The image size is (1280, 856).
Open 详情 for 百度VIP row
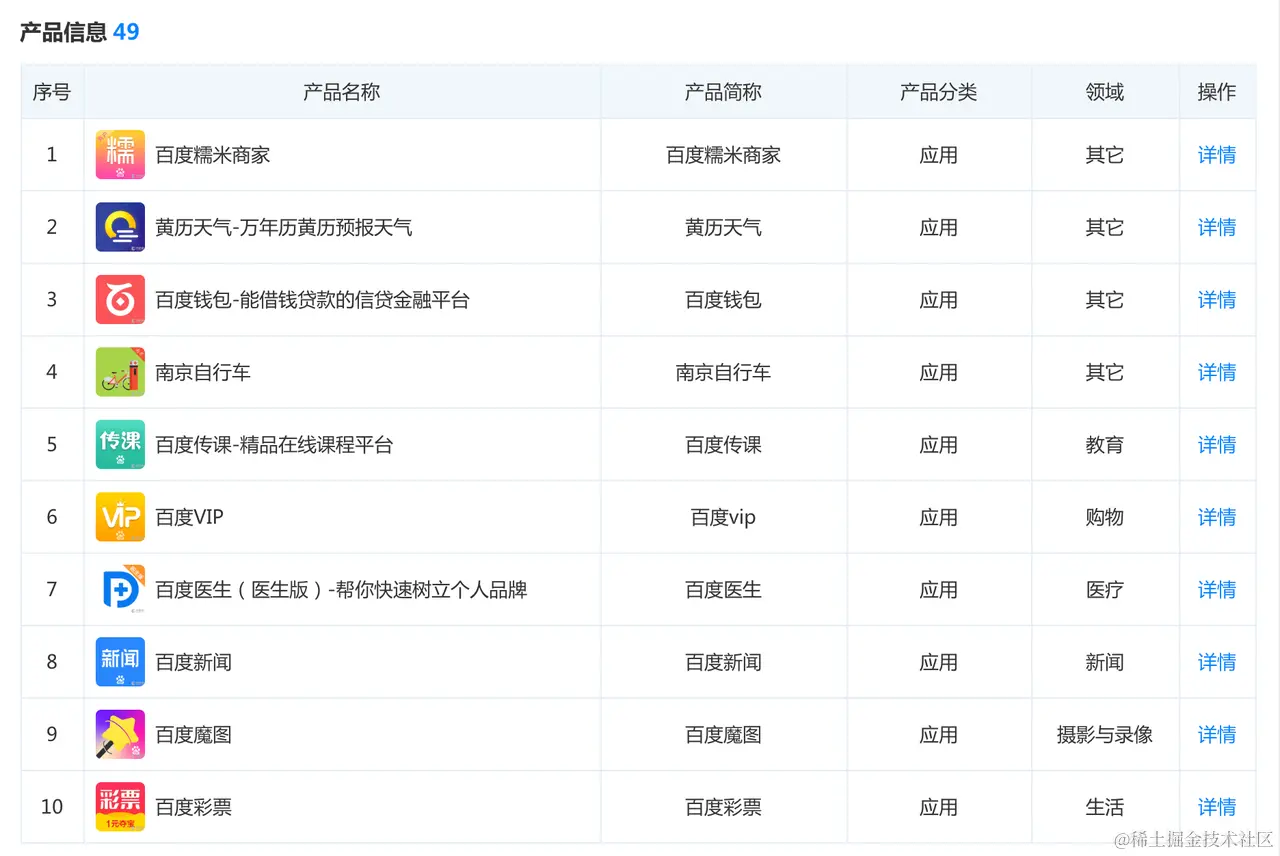(x=1217, y=517)
